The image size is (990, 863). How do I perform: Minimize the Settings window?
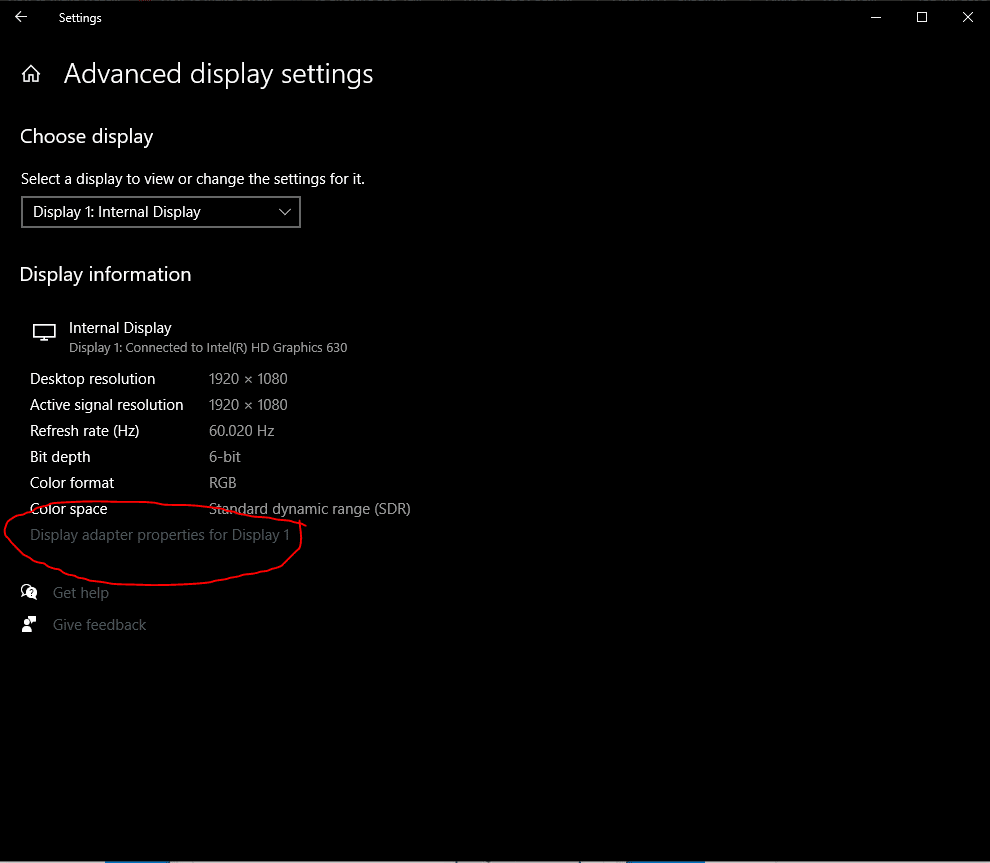click(x=876, y=17)
